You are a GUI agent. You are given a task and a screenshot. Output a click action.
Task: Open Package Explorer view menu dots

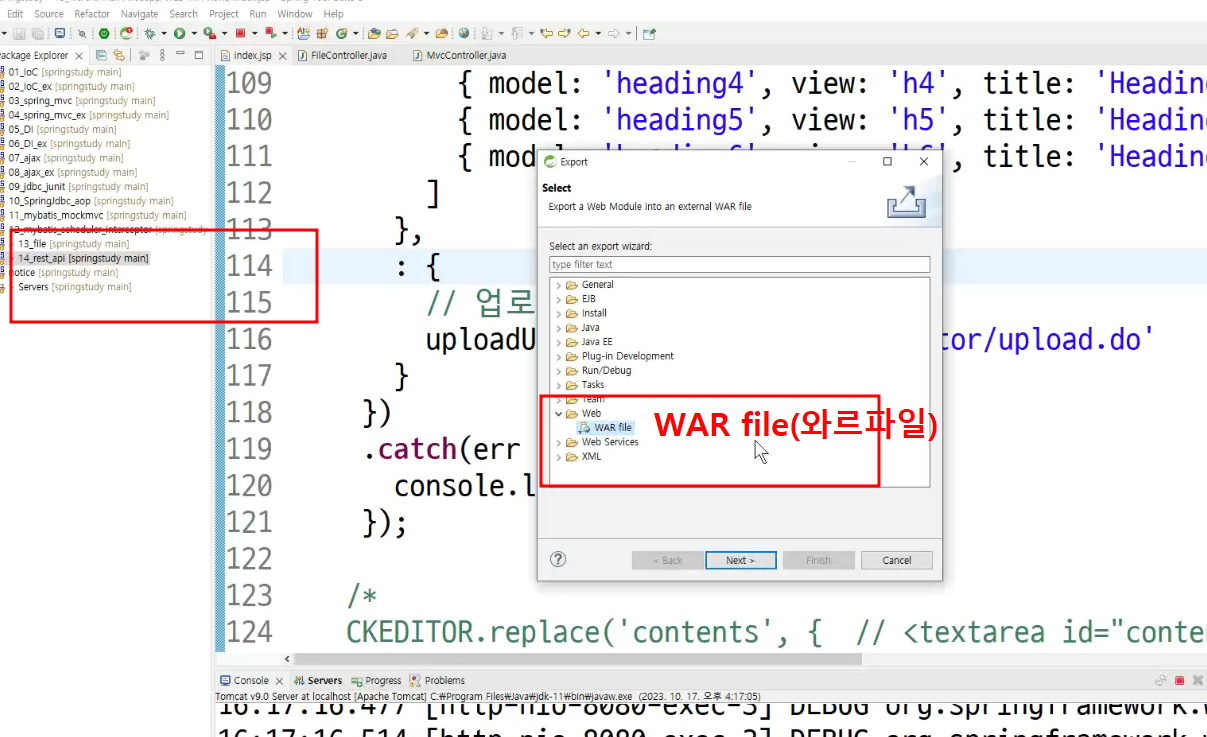coord(162,55)
